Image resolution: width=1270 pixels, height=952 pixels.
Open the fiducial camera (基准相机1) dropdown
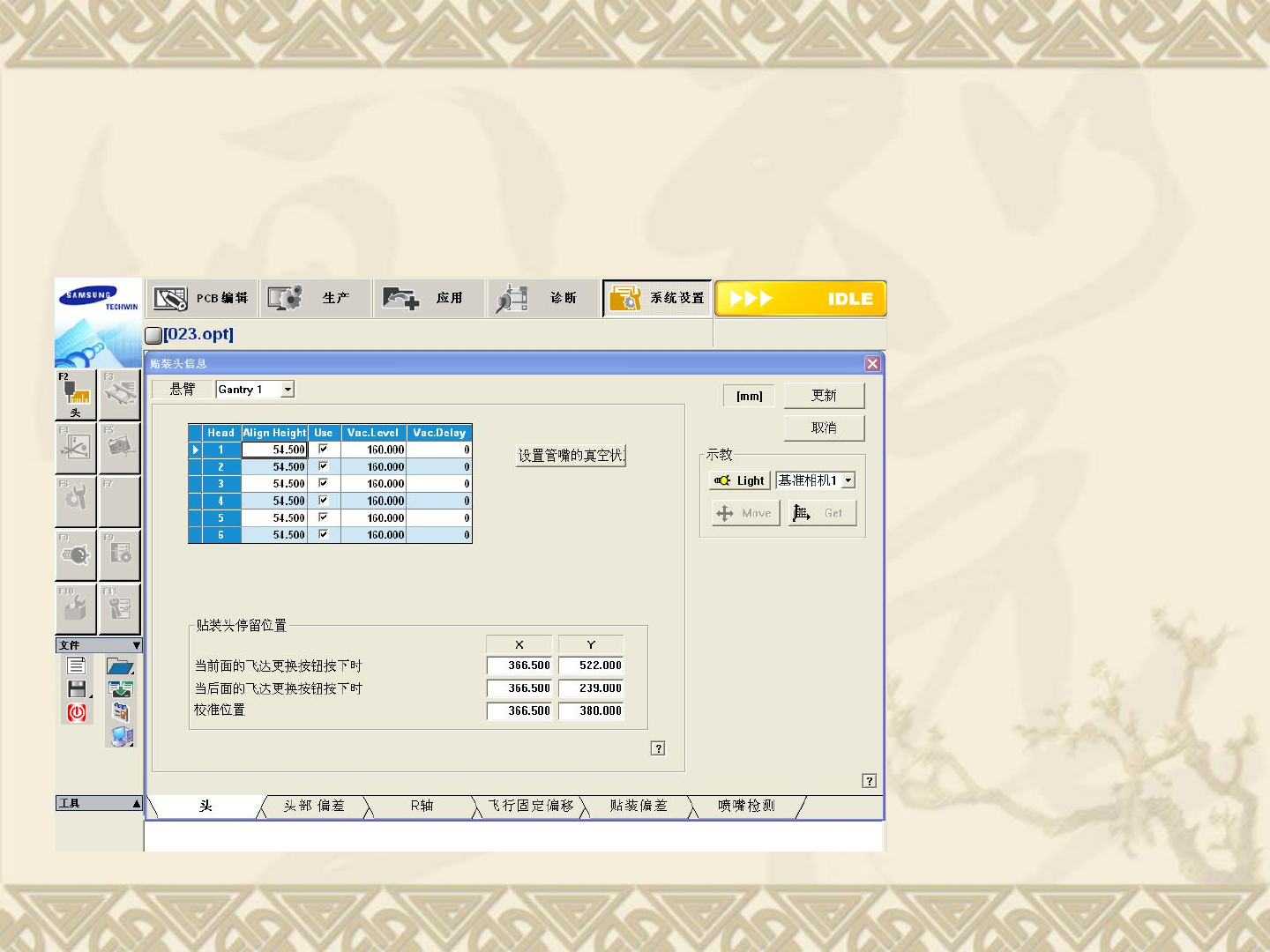coord(848,480)
